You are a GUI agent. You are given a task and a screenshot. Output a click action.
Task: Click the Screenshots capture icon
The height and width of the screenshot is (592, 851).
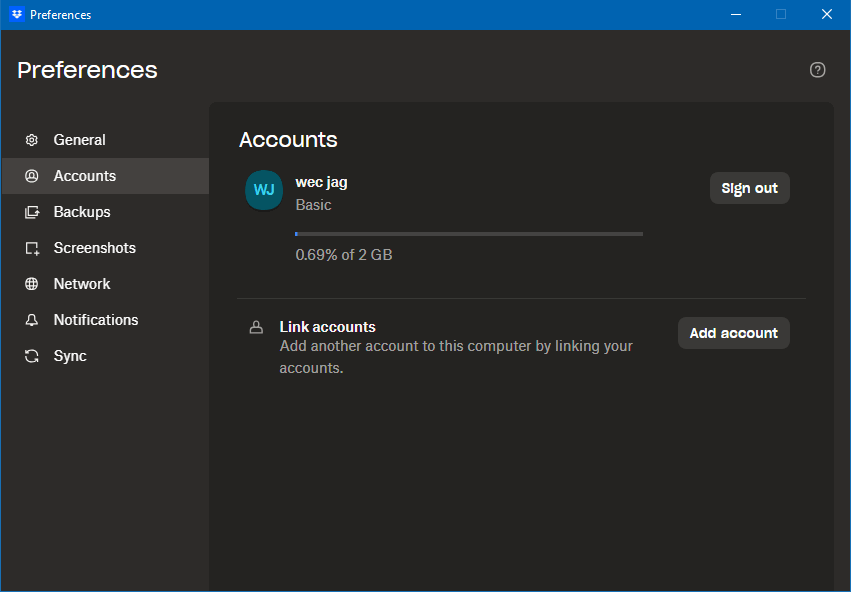(32, 248)
